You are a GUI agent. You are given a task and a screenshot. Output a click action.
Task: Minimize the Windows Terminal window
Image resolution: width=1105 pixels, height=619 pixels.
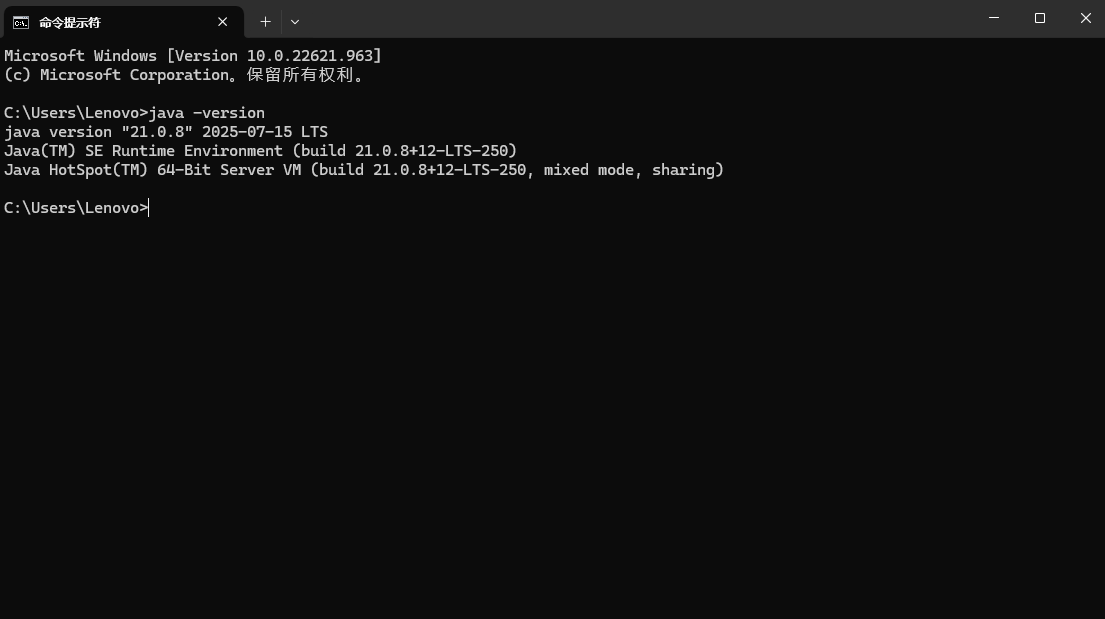[993, 18]
